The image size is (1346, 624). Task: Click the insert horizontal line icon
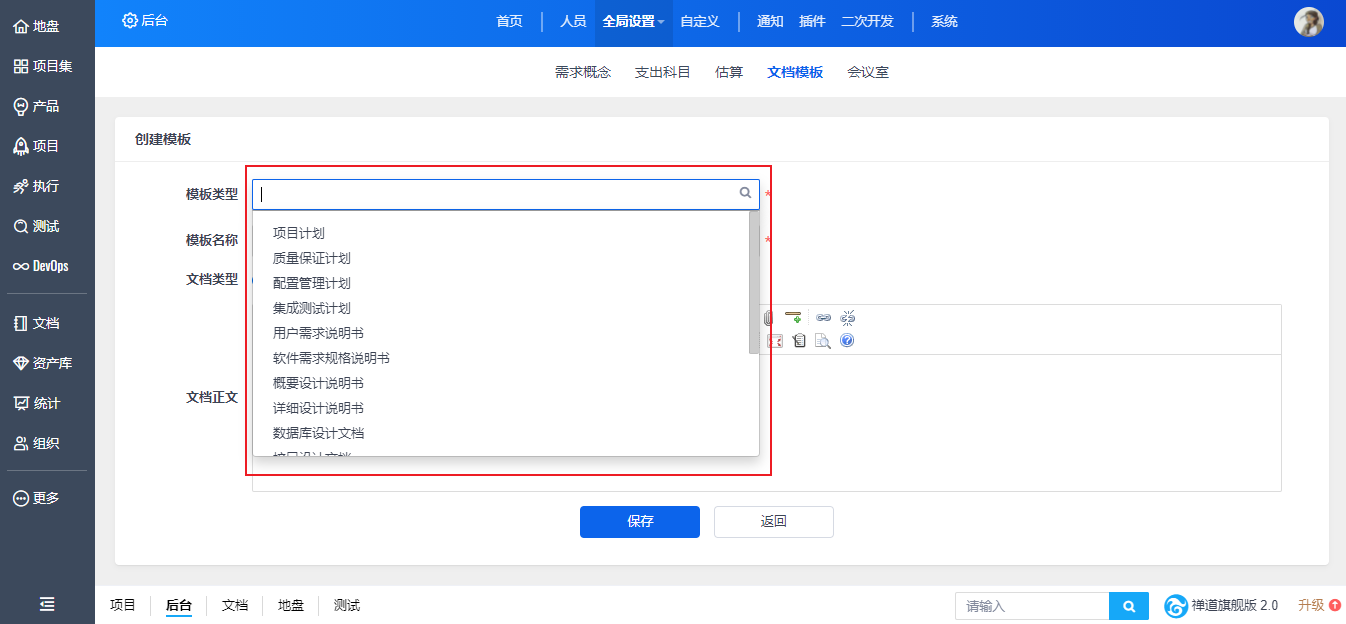click(793, 318)
